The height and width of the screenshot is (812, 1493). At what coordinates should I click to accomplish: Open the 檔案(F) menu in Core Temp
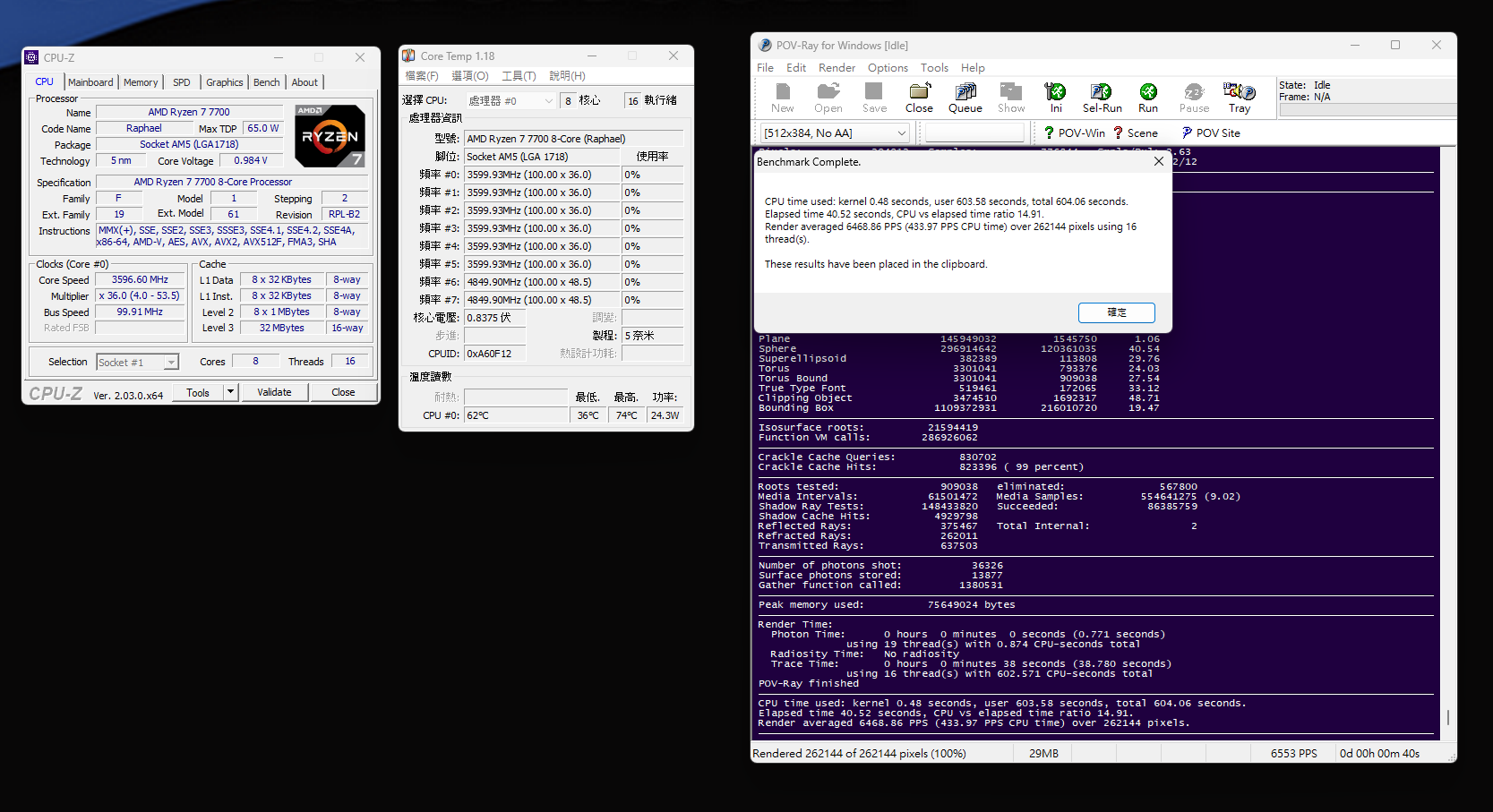422,76
